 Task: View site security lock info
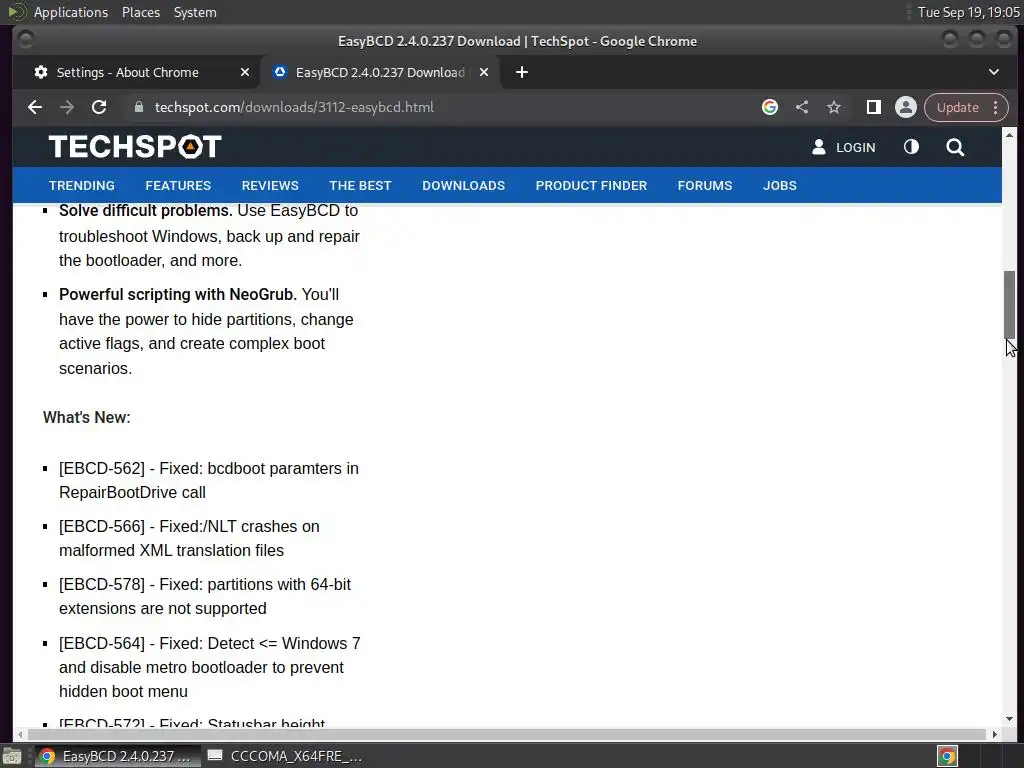point(138,107)
